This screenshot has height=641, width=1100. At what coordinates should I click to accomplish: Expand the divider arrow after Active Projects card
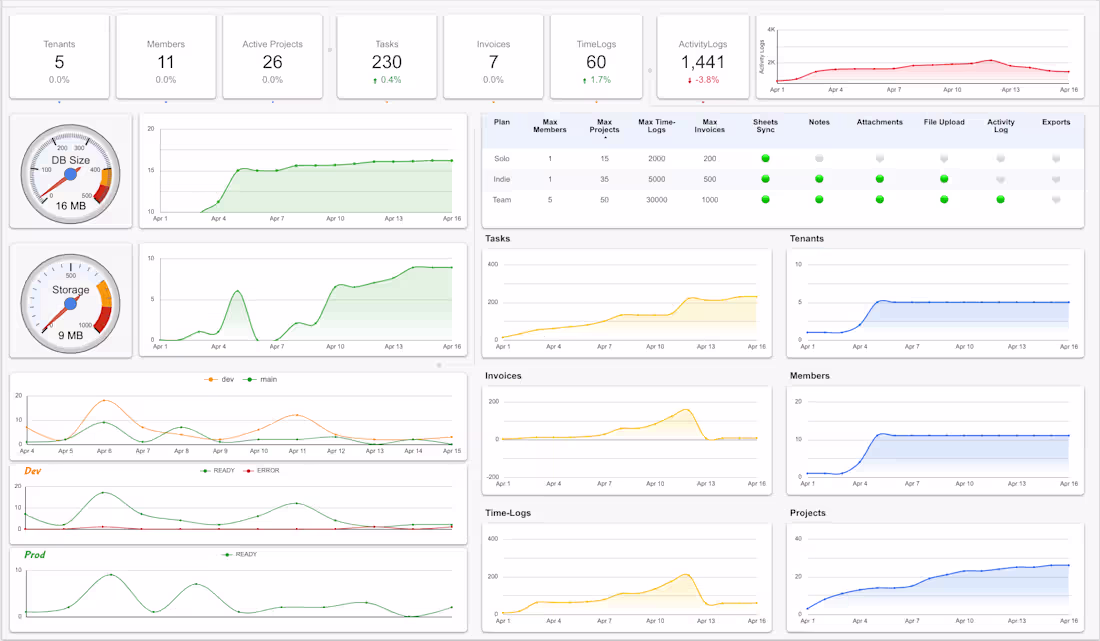tap(329, 49)
